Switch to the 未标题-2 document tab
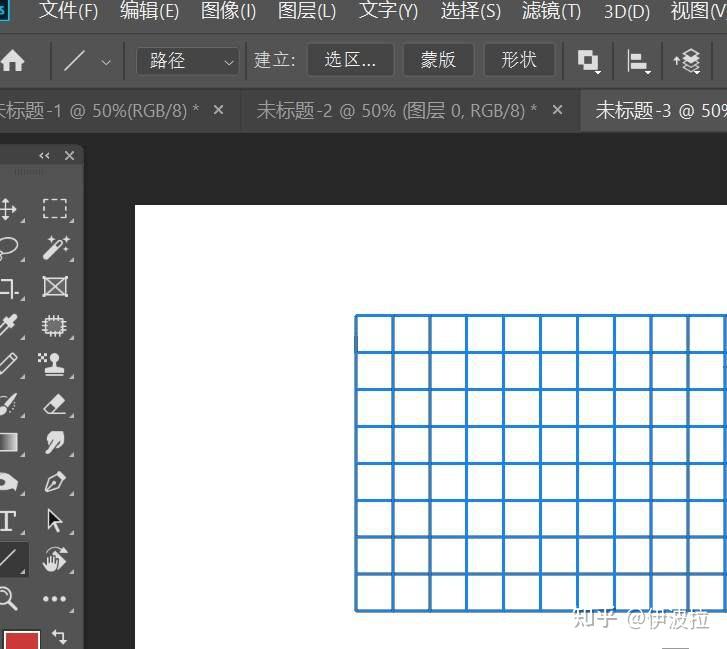This screenshot has width=727, height=649. [396, 111]
